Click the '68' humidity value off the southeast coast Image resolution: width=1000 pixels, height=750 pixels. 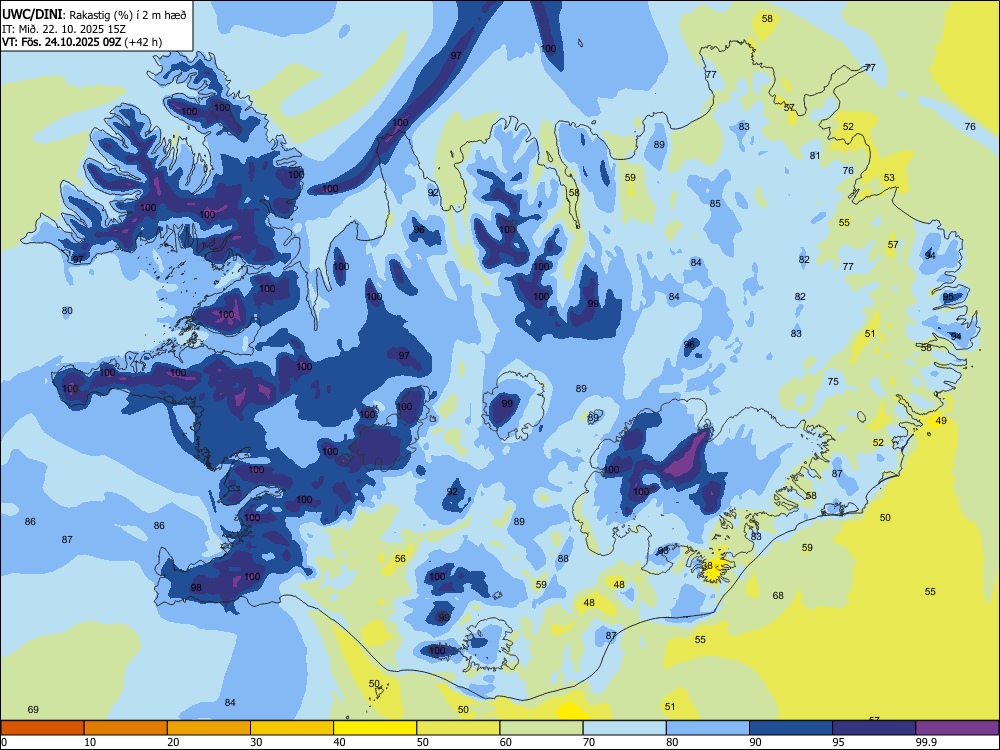[x=778, y=595]
